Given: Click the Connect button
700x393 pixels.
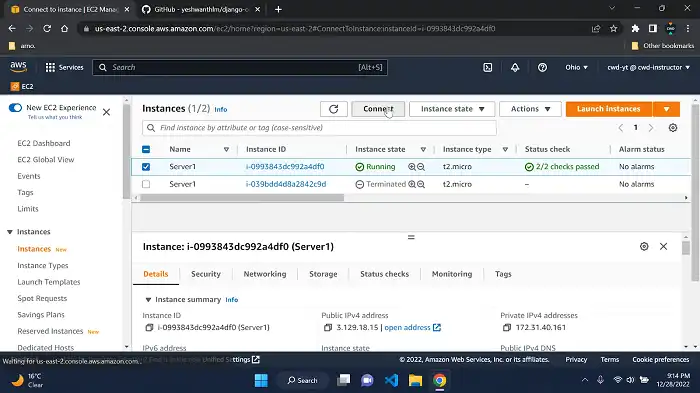Looking at the screenshot, I should coord(378,109).
